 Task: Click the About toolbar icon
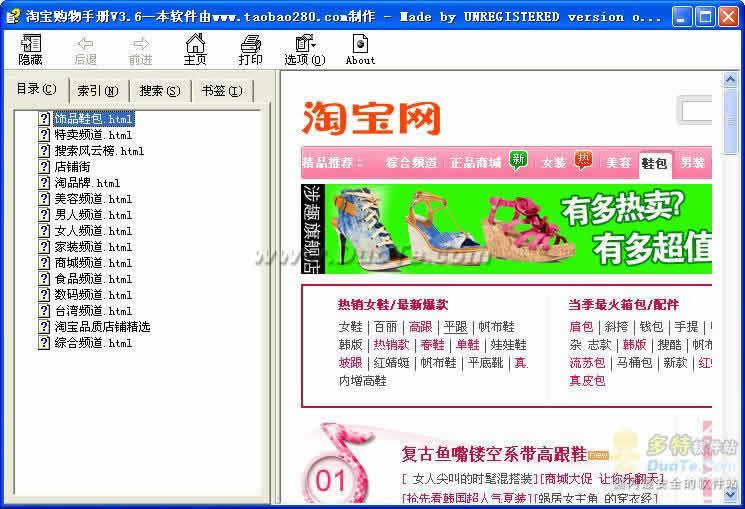360,49
